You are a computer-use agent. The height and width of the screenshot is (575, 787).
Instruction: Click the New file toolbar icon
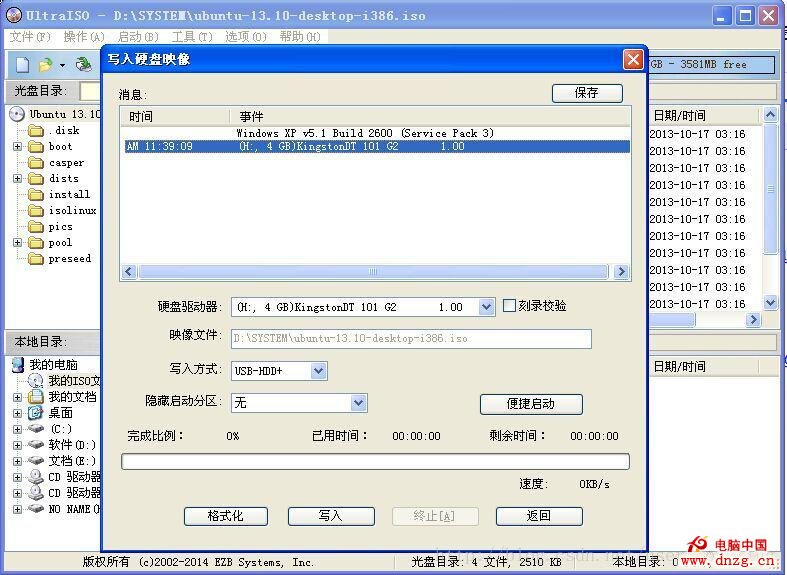click(x=22, y=64)
